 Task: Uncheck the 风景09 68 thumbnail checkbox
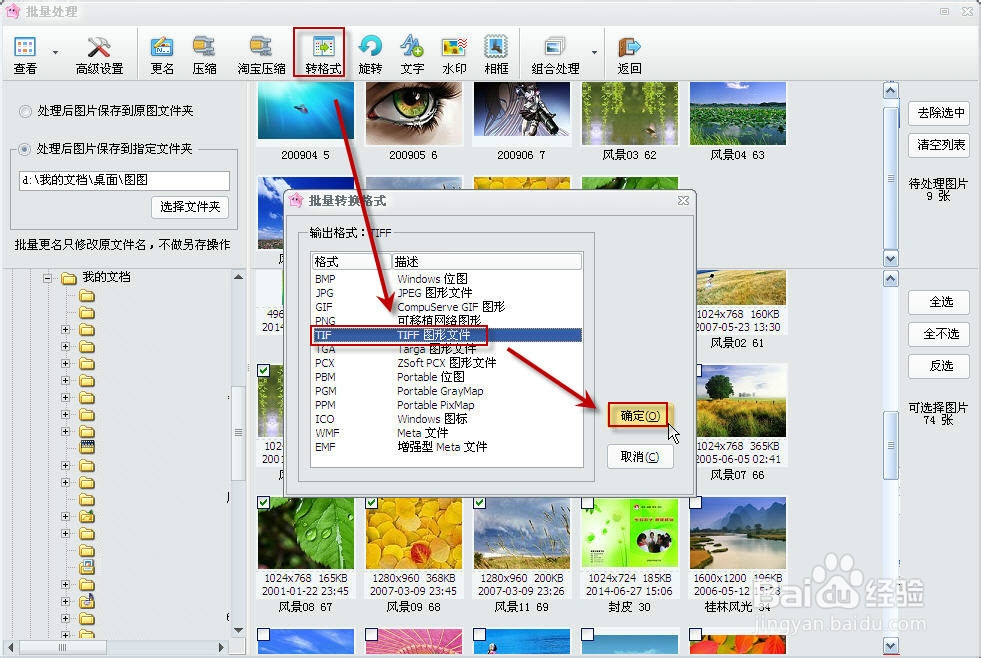click(372, 502)
